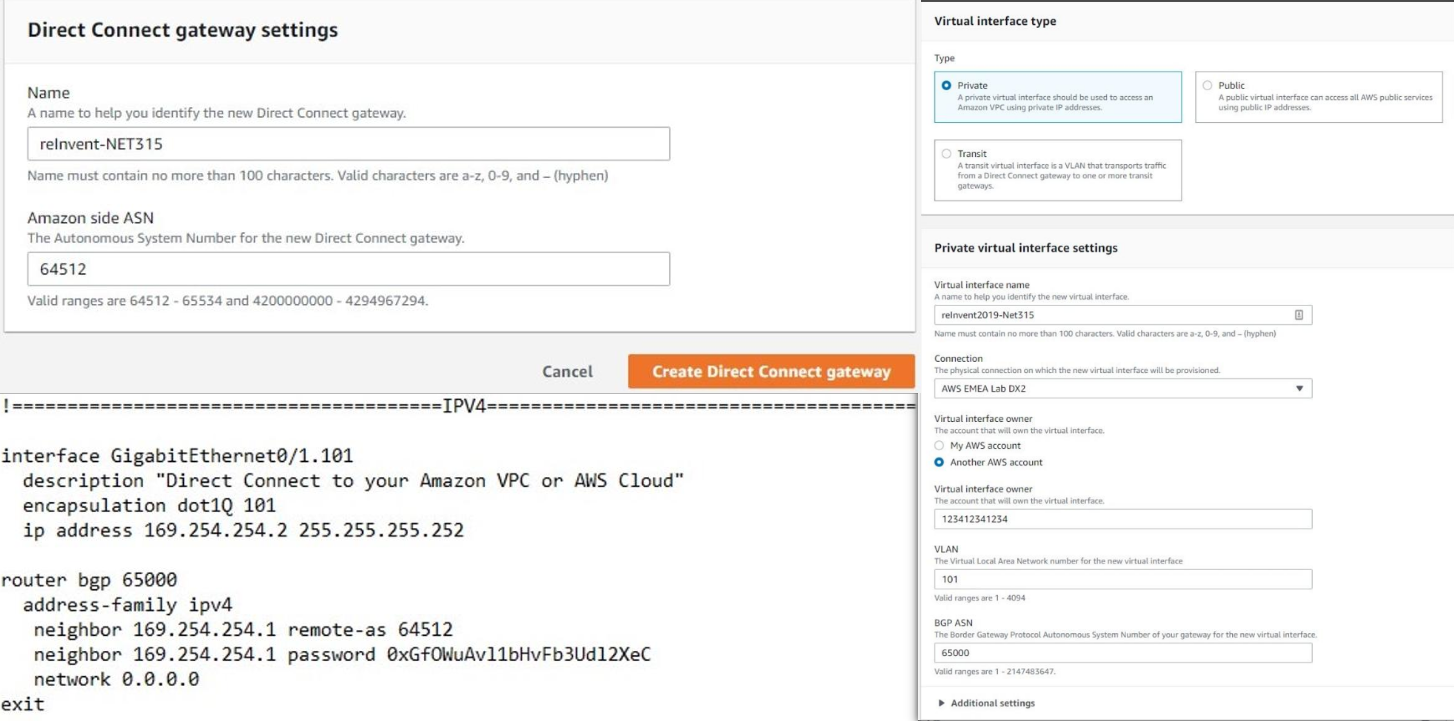Image resolution: width=1454 pixels, height=721 pixels.
Task: Click 'Virtual interface type' heading
Action: pos(995,21)
